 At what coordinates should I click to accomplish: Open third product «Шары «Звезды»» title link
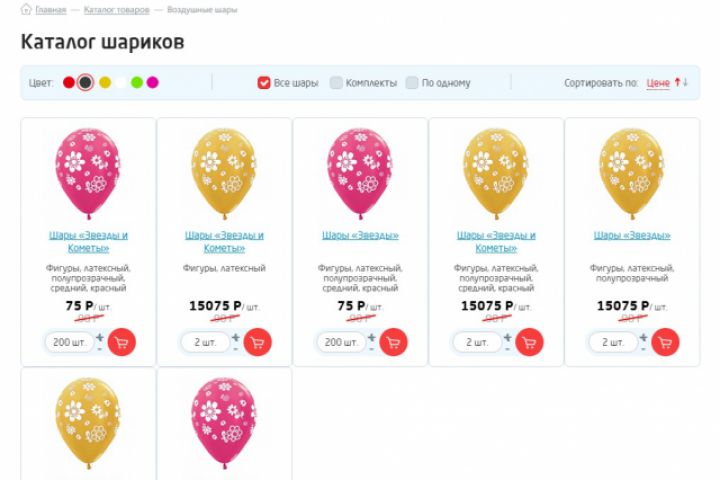tap(360, 236)
